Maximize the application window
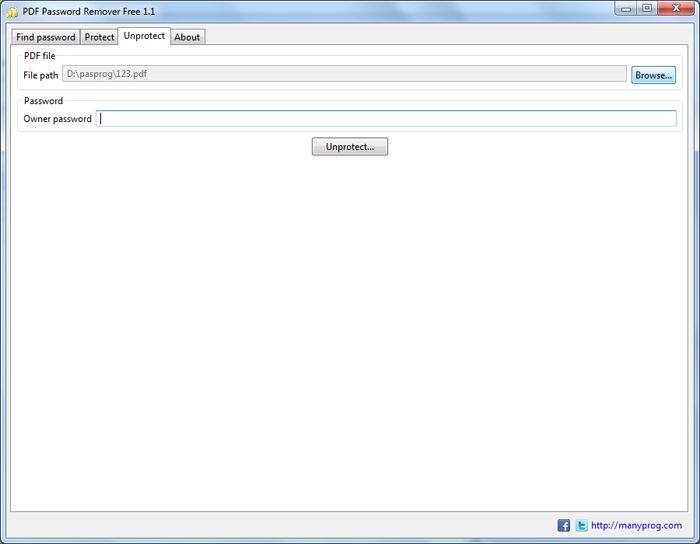 647,8
